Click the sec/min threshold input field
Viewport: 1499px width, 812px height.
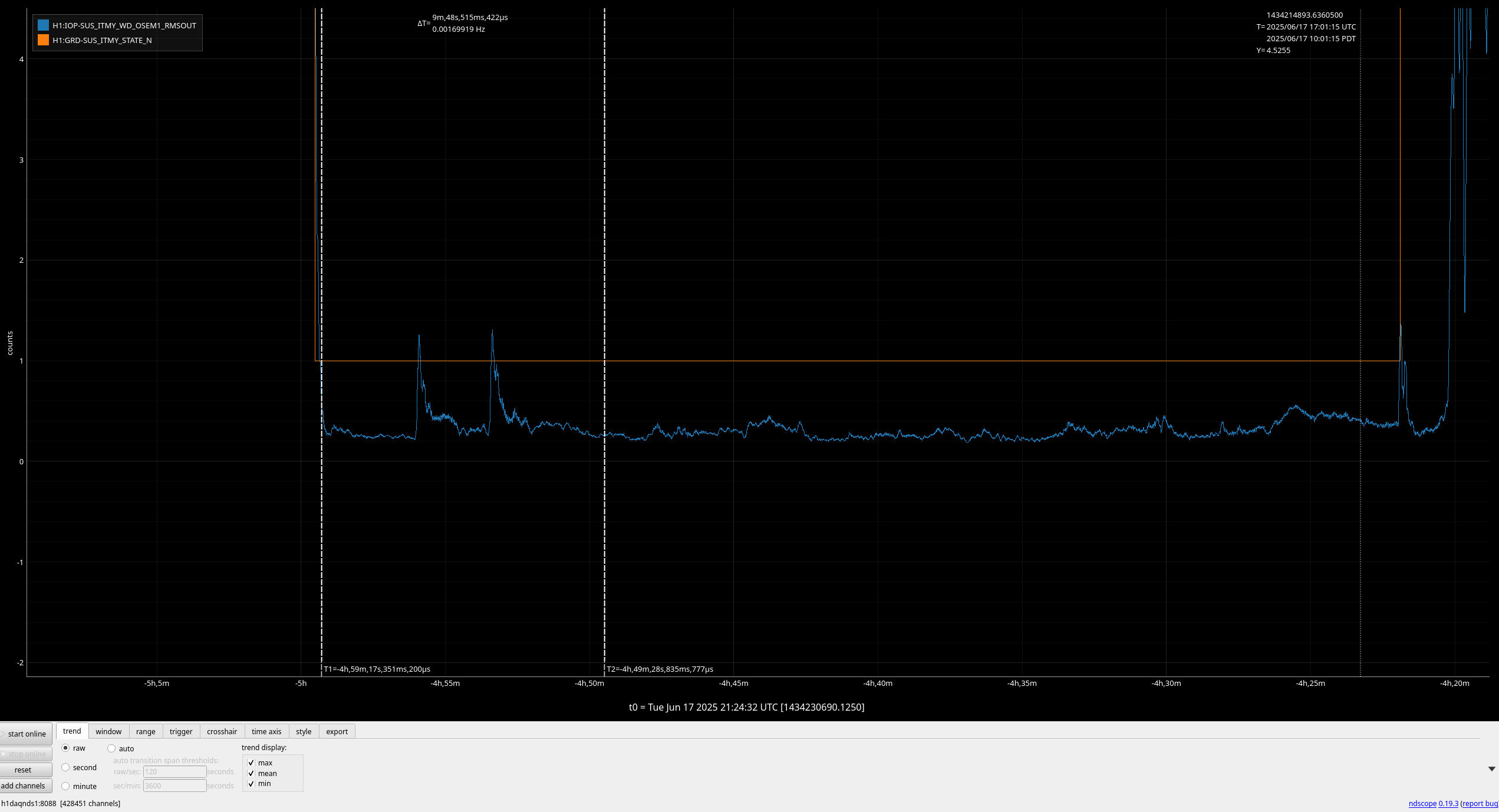[174, 785]
